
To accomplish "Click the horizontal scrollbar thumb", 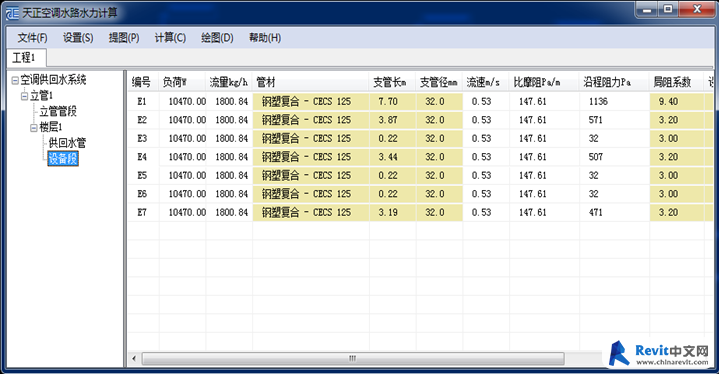I will tap(353, 358).
